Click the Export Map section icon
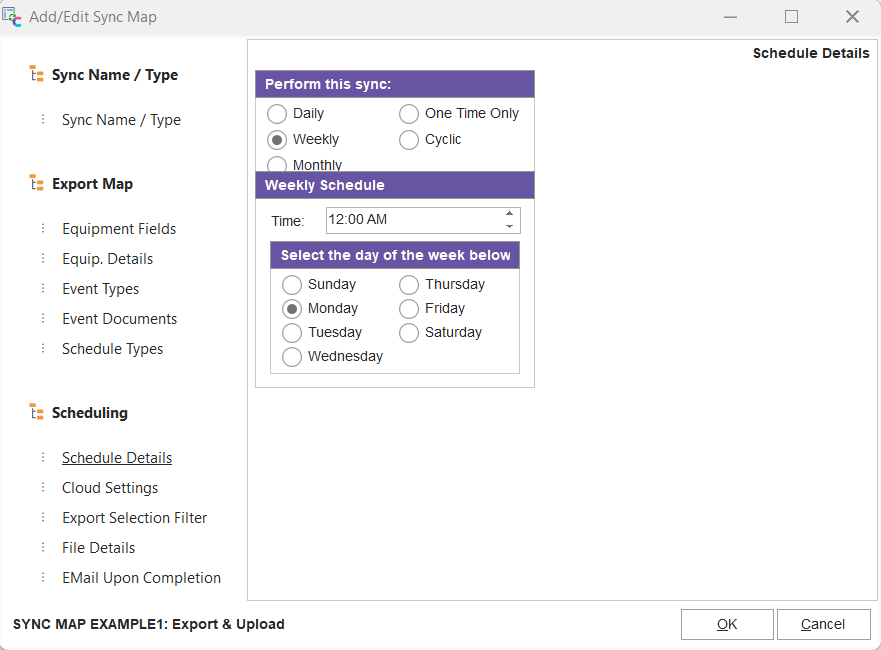Image resolution: width=881 pixels, height=650 pixels. tap(36, 184)
